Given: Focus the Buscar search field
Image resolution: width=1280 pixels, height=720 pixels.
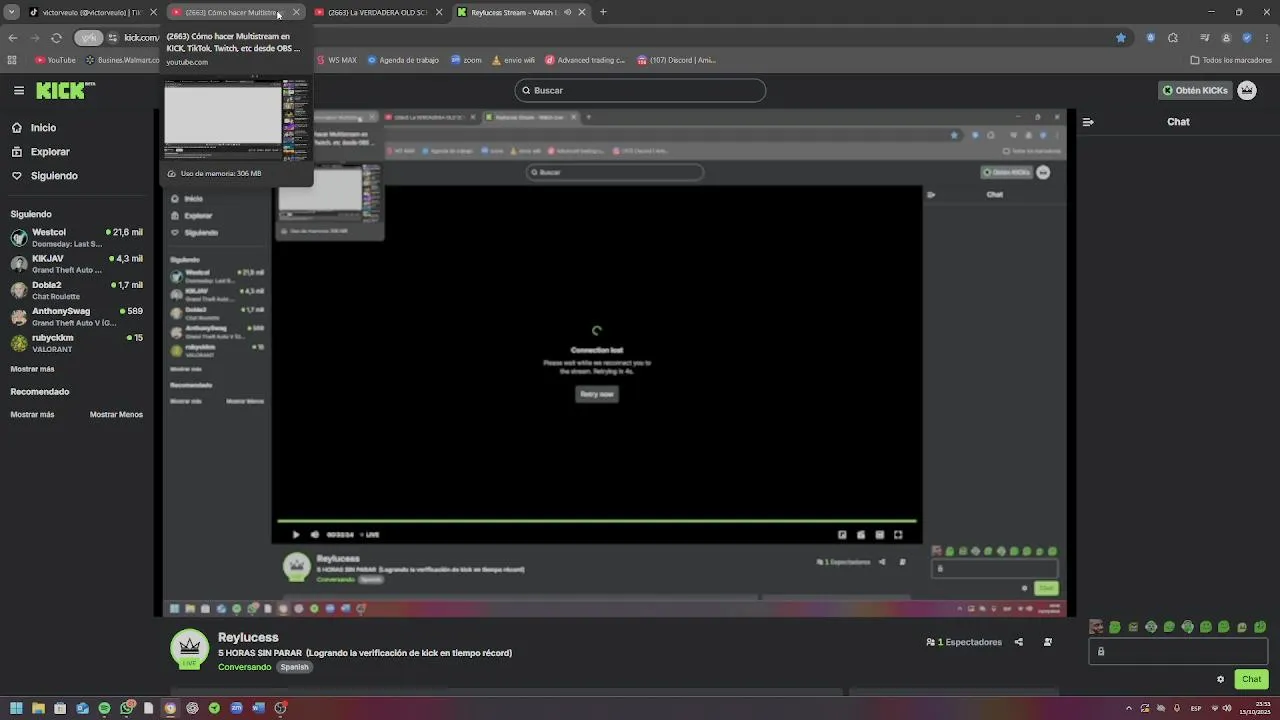Looking at the screenshot, I should [640, 90].
